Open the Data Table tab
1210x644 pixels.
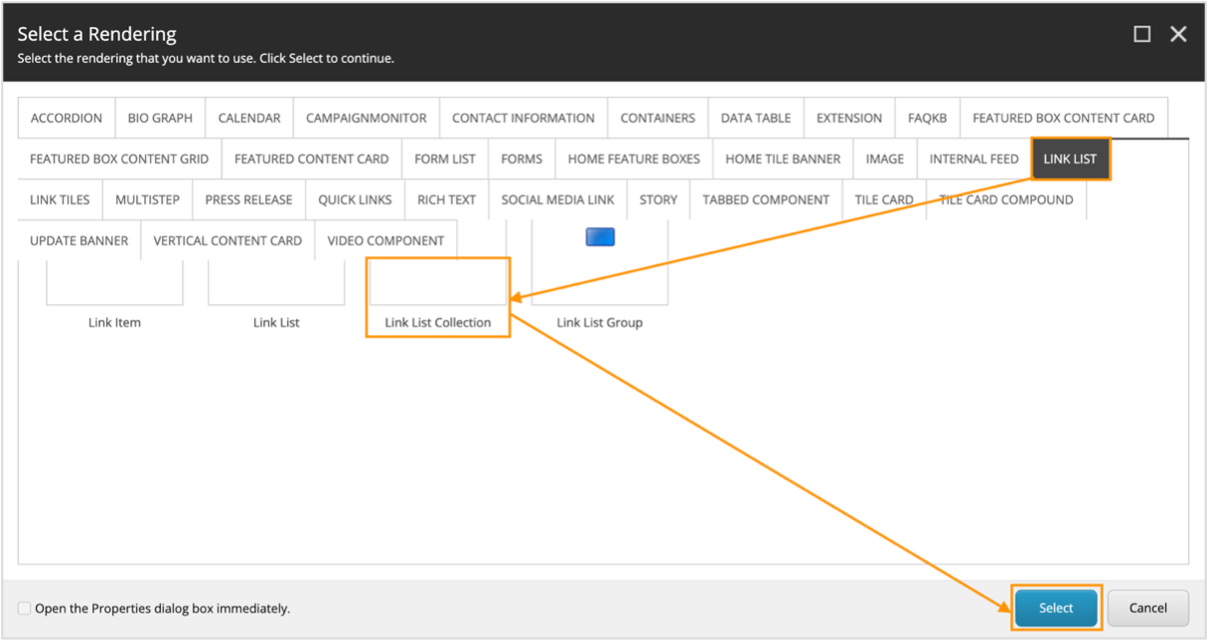point(755,118)
